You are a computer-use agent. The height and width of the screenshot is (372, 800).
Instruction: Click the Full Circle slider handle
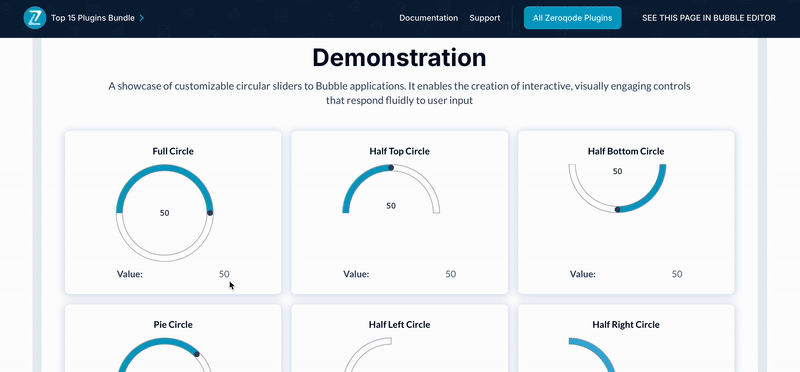pyautogui.click(x=210, y=212)
